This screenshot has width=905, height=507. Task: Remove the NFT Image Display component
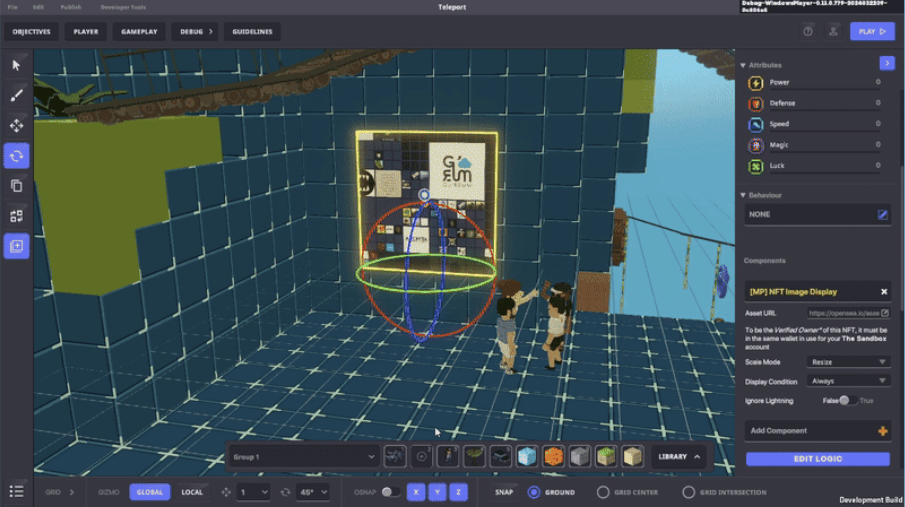coord(883,292)
